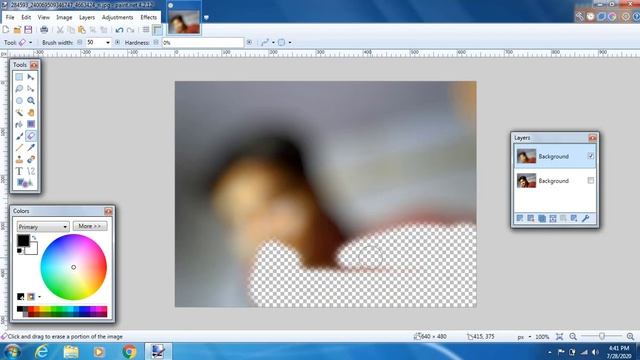The image size is (640, 360).
Task: Open the View menu
Action: 43,17
